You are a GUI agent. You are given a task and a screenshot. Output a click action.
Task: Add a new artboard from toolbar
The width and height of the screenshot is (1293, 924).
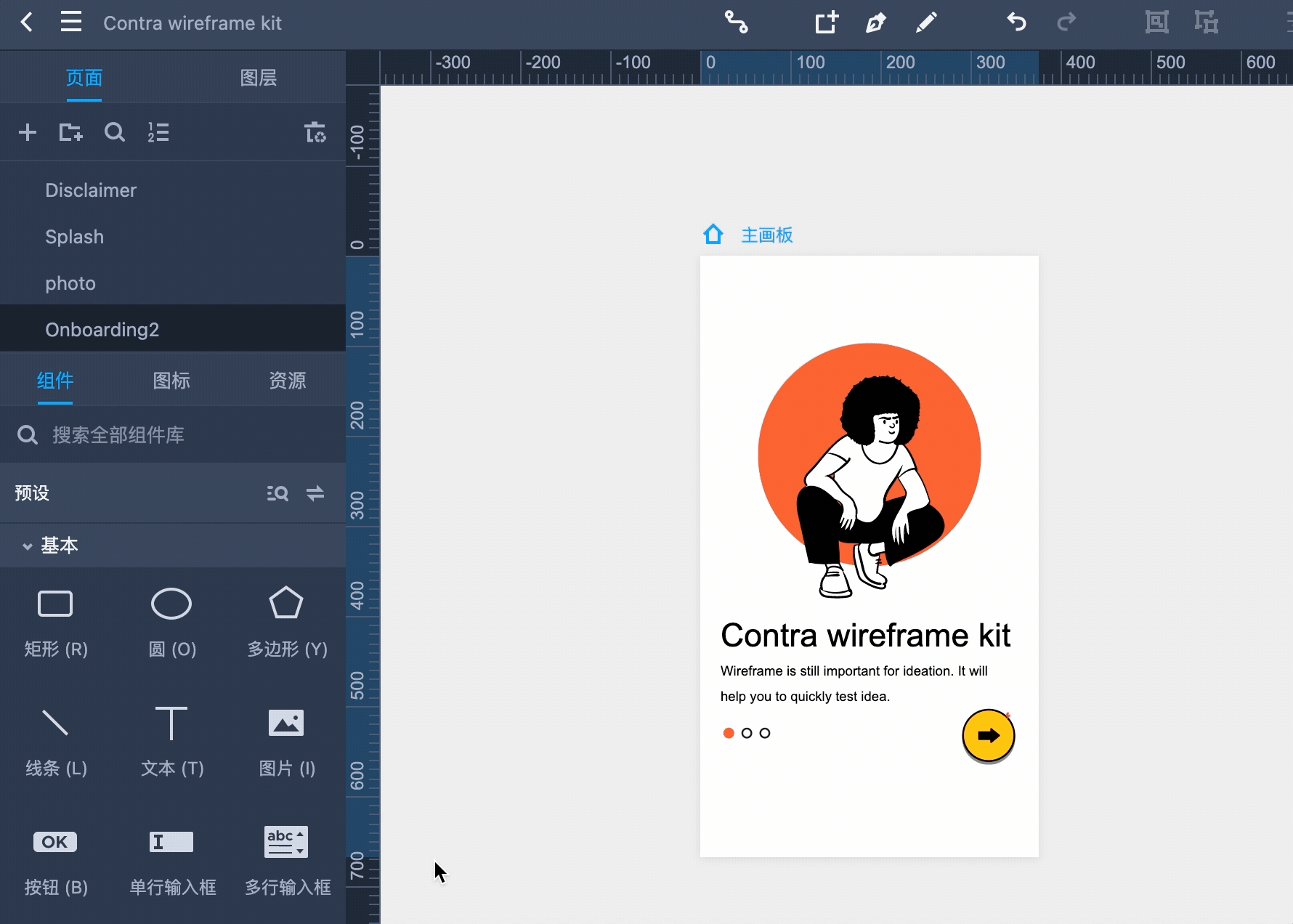point(827,23)
